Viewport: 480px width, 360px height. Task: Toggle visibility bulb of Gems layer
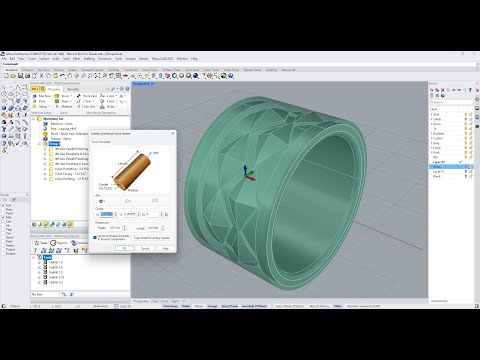coord(466,124)
